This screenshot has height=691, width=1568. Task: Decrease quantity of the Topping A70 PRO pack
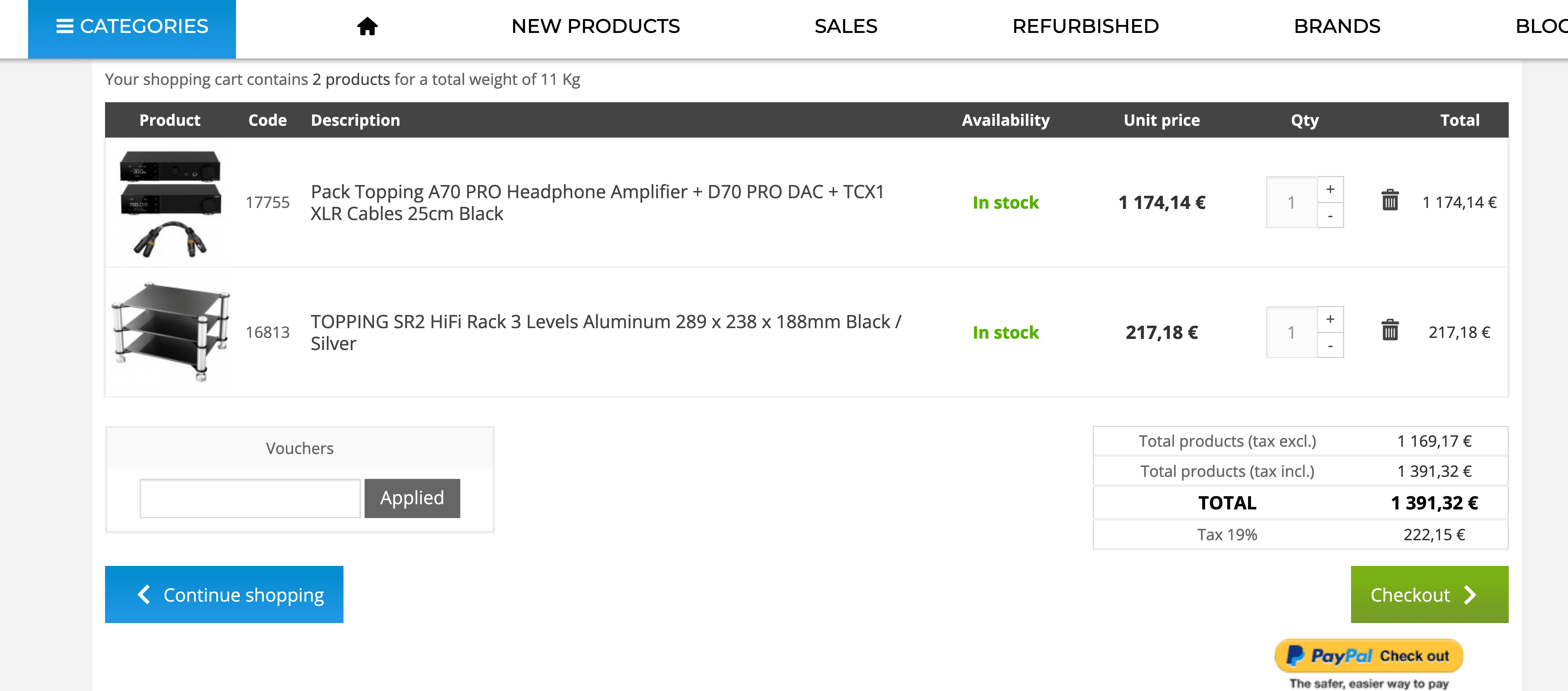(x=1330, y=216)
